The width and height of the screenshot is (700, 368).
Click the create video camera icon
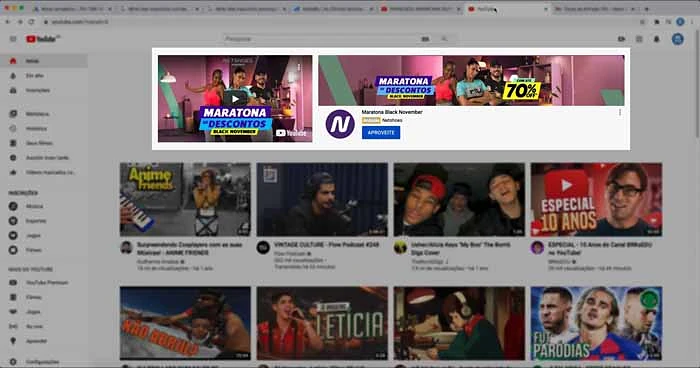pyautogui.click(x=621, y=39)
